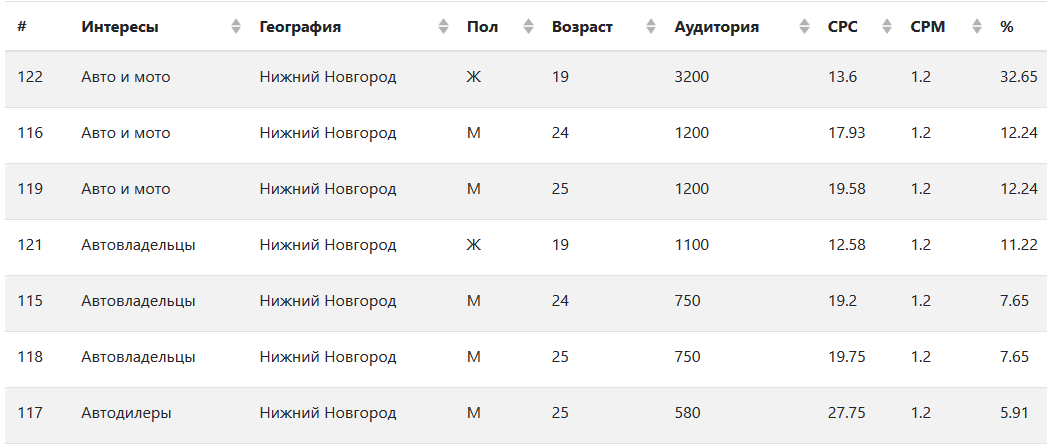This screenshot has height=445, width=1047.
Task: Click Возраст column sort icon
Action: coord(652,27)
